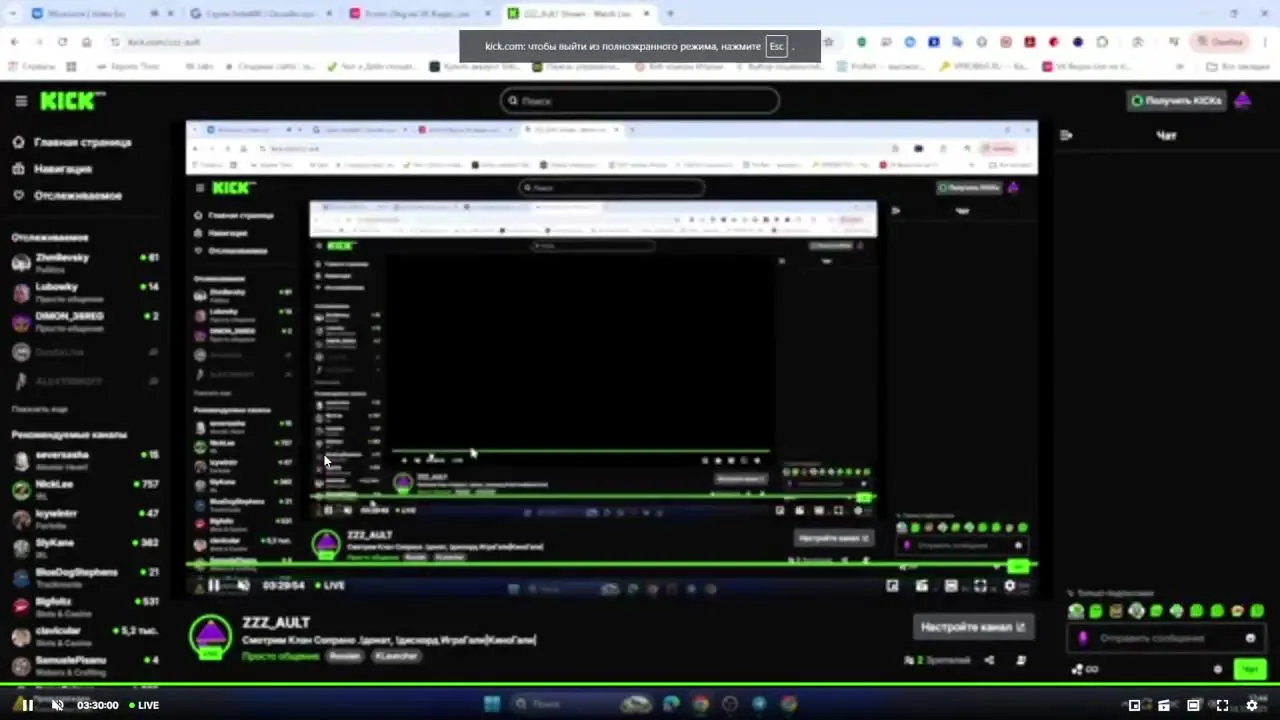Seek on the green stream progress bar
1280x720 pixels.
[640, 686]
